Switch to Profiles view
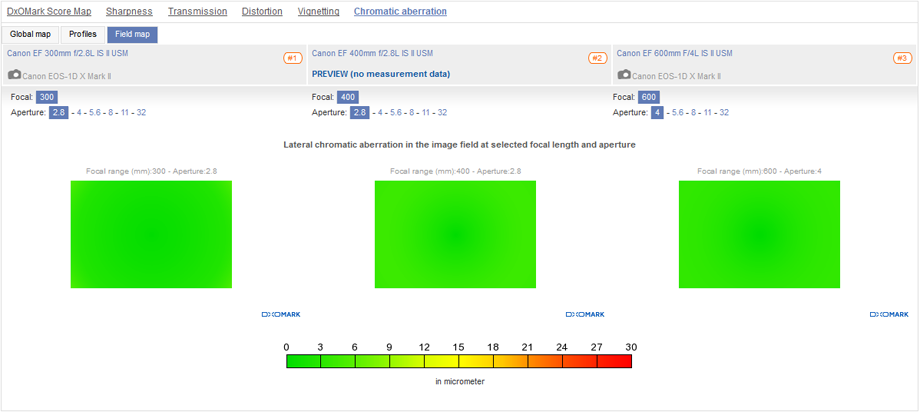Image resolution: width=920 pixels, height=412 pixels. (x=83, y=35)
